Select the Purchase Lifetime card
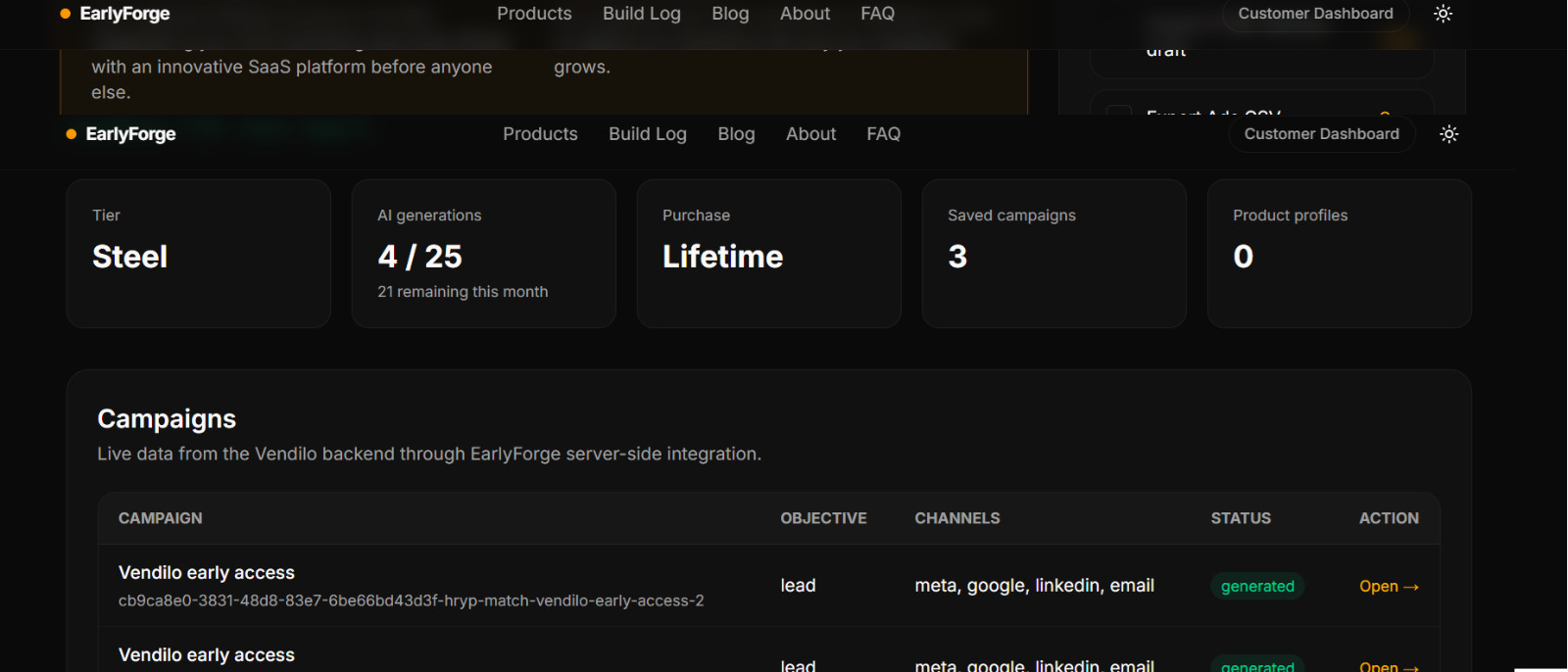 click(x=768, y=253)
